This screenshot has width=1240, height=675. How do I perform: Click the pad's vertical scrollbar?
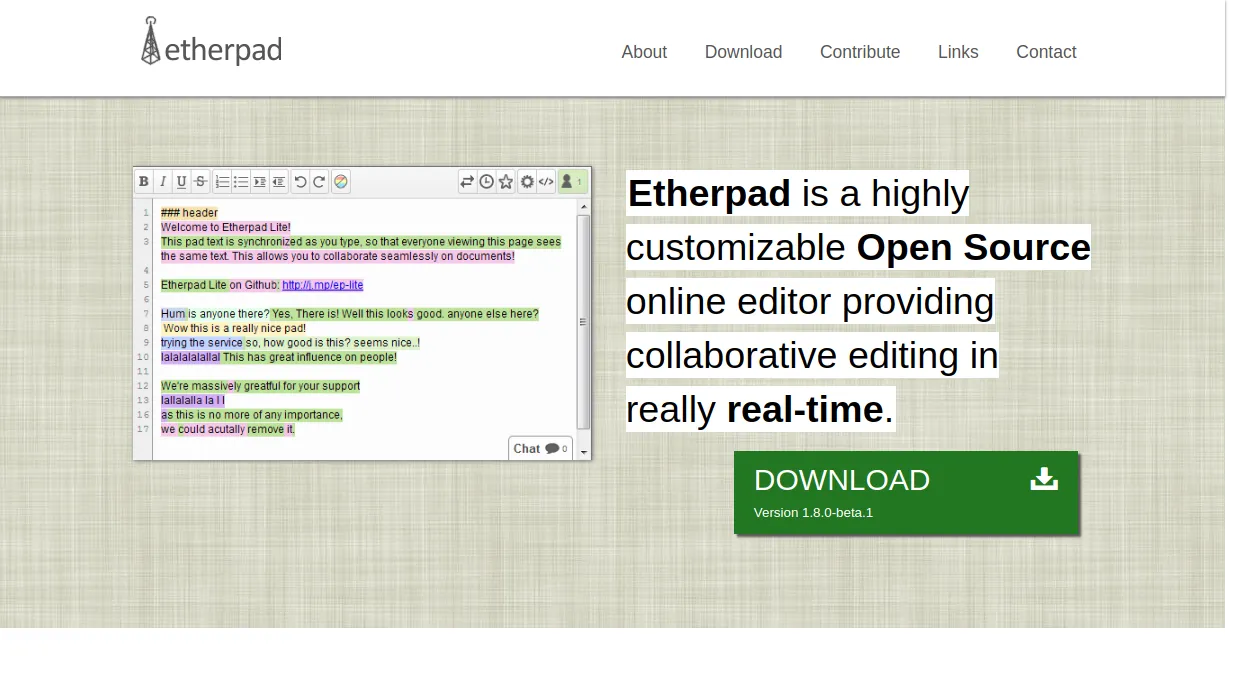[584, 322]
